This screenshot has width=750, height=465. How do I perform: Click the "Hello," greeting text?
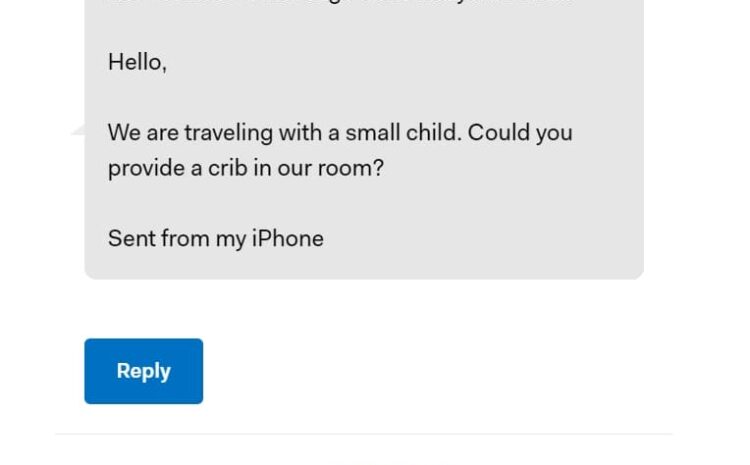[x=137, y=63]
